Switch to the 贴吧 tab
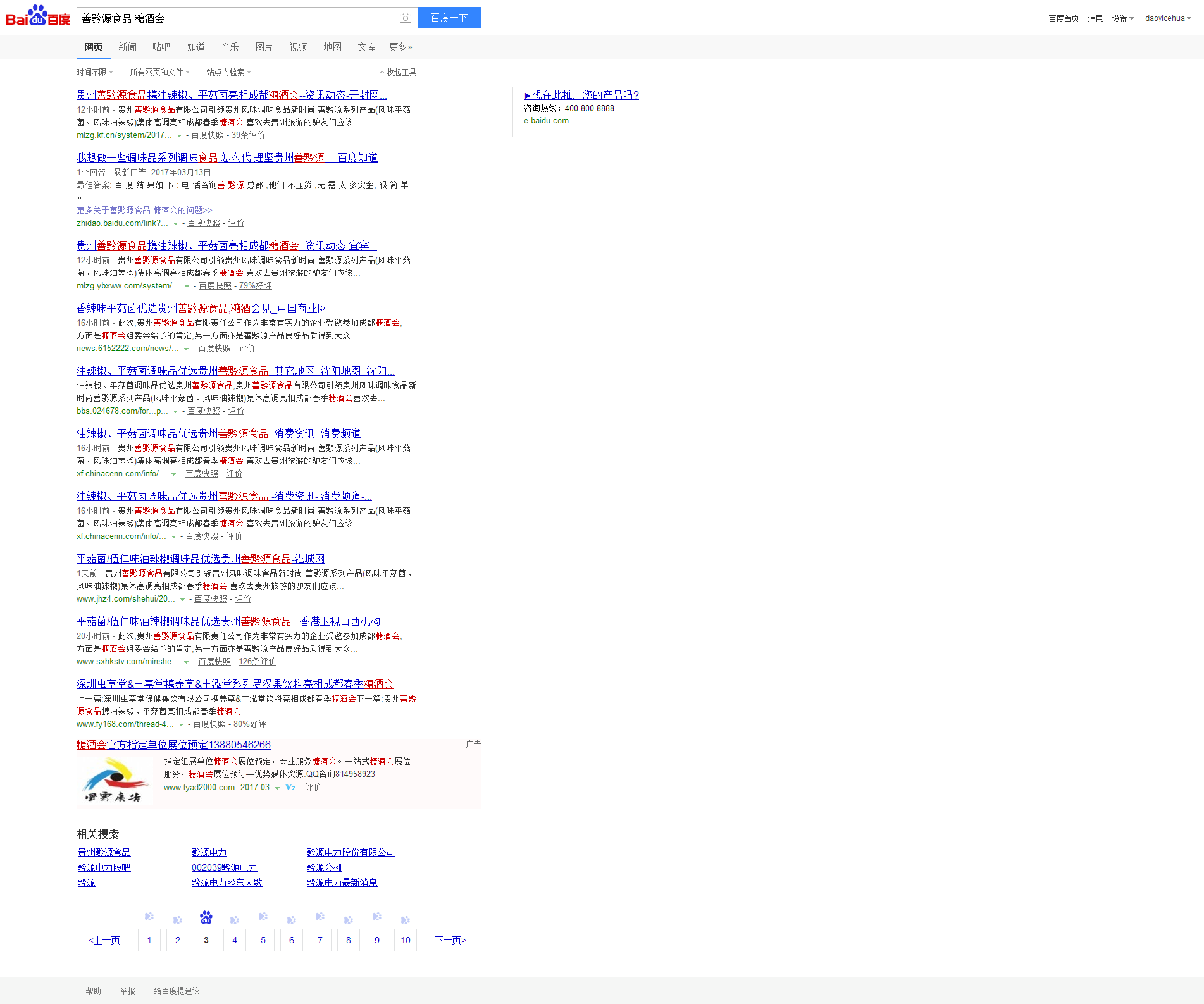Screen dimensions: 1204x1004 [x=161, y=47]
